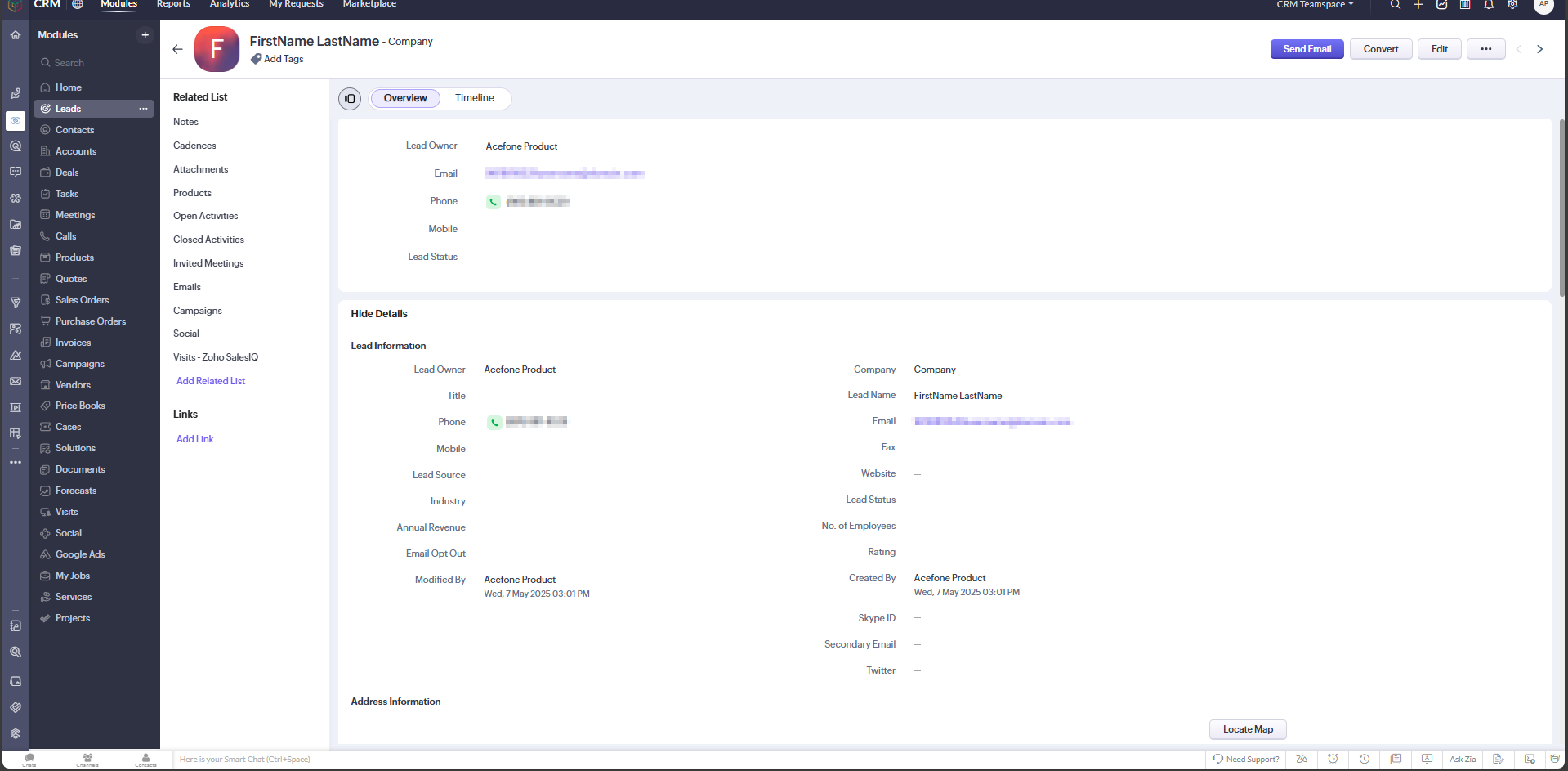Open Accounts module in sidebar

[76, 151]
